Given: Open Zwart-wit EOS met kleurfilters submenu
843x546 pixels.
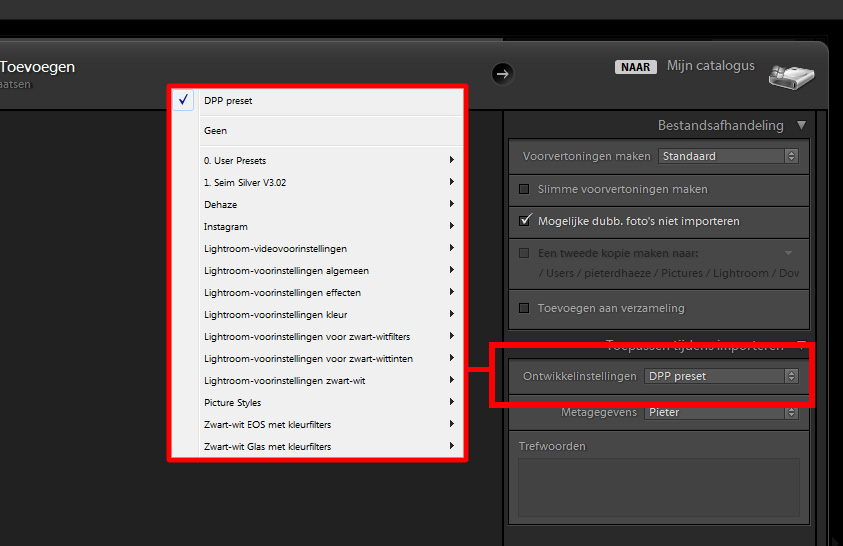Looking at the screenshot, I should 318,425.
